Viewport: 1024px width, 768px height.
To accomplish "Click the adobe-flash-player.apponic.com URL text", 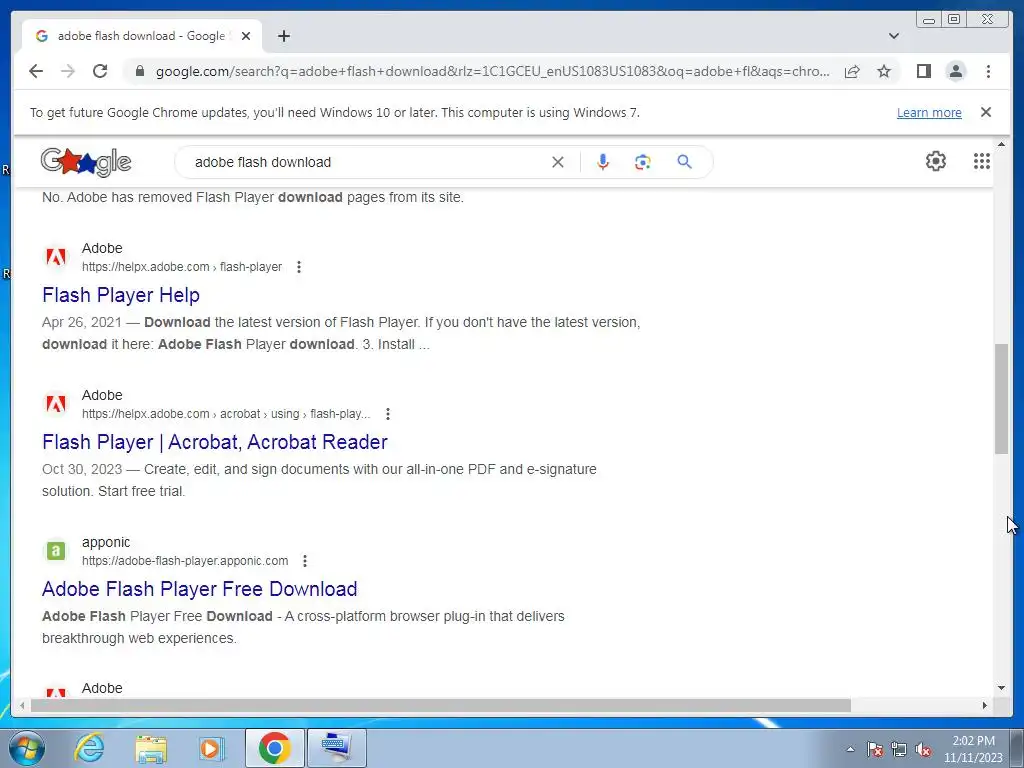I will 185,561.
